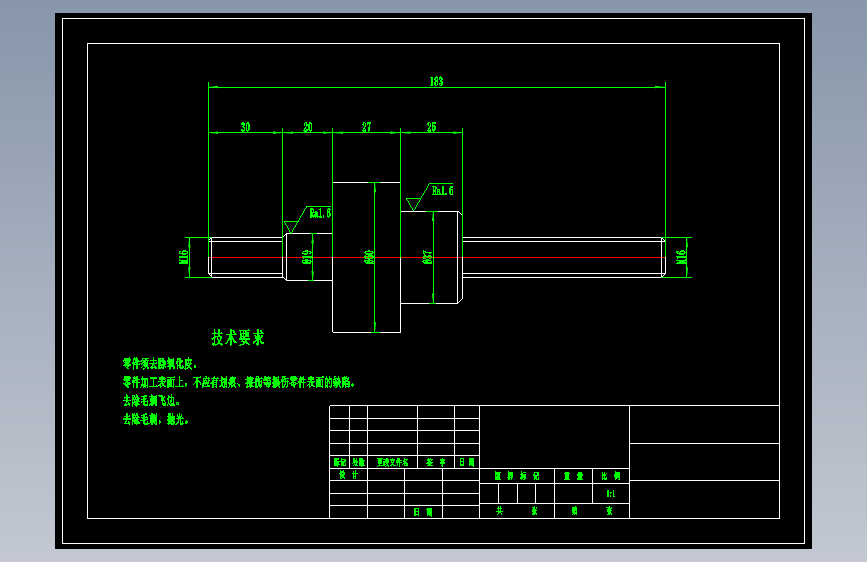Click the 1:1 scale value
Image resolution: width=867 pixels, height=562 pixels.
611,493
